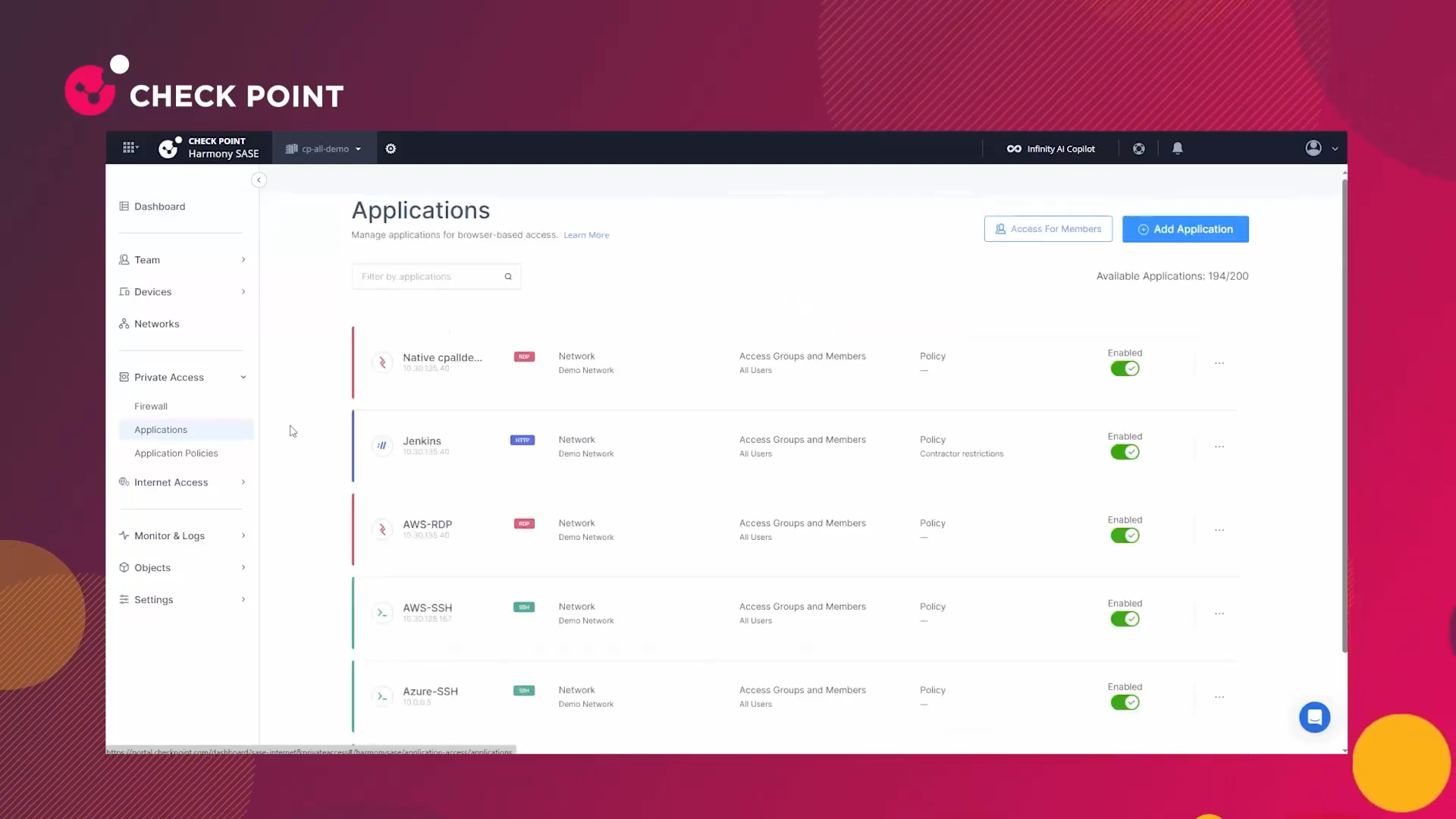Click the Azure-SSH terminal icon
The width and height of the screenshot is (1456, 819).
[382, 696]
